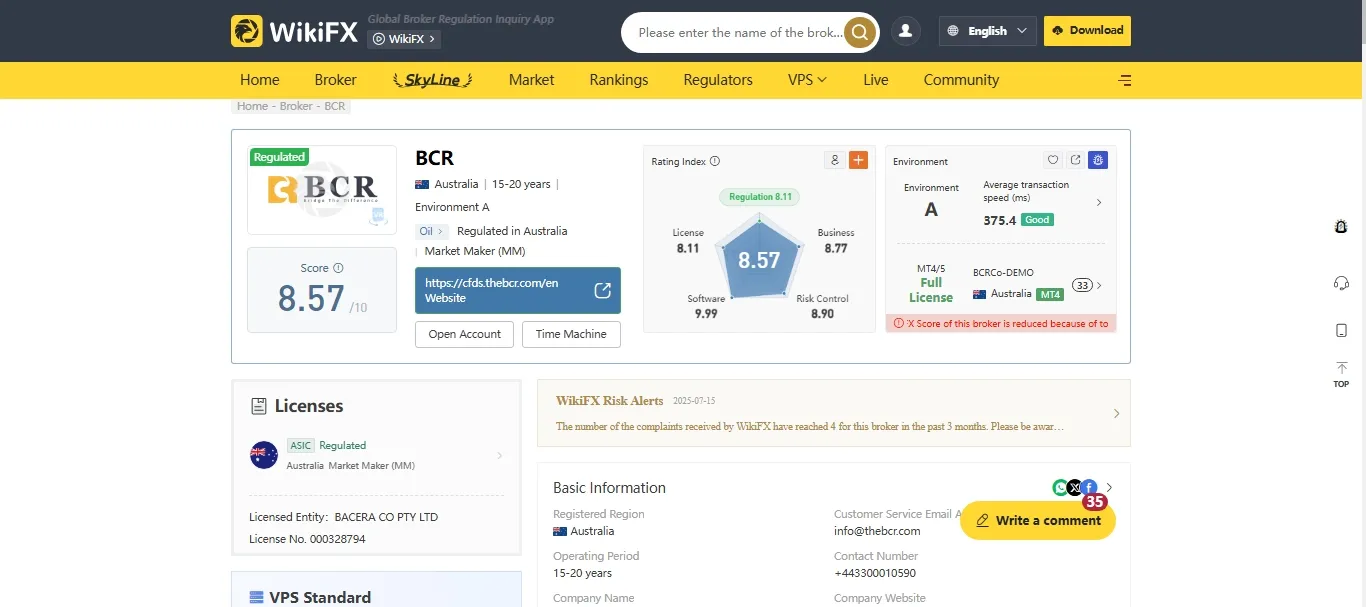Click the headset customer support icon

pos(1341,283)
